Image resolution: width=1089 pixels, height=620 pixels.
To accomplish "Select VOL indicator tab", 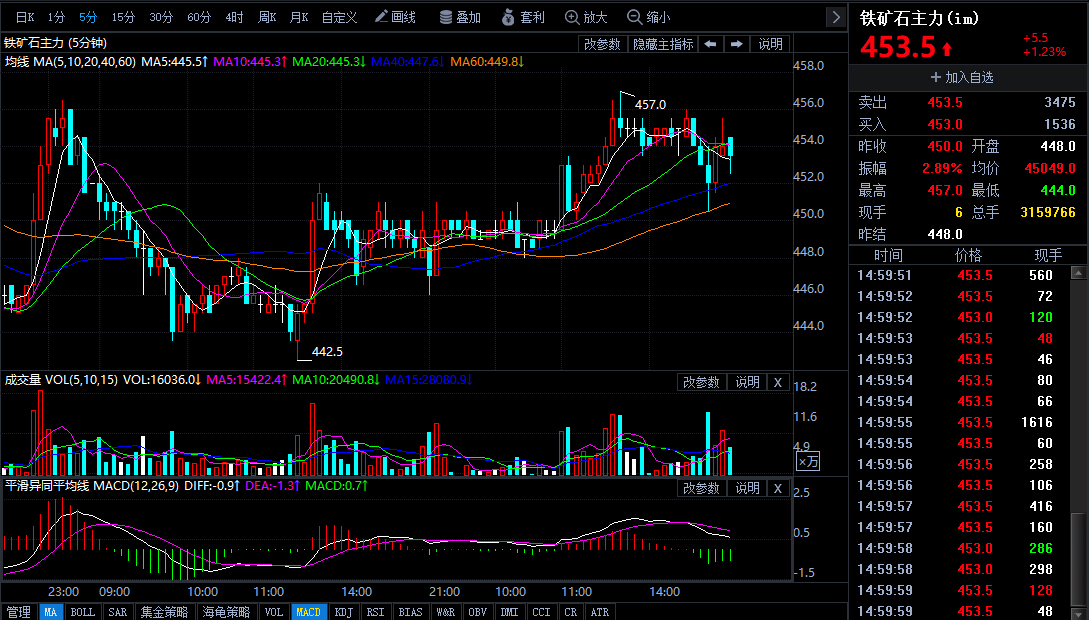I will pyautogui.click(x=274, y=612).
